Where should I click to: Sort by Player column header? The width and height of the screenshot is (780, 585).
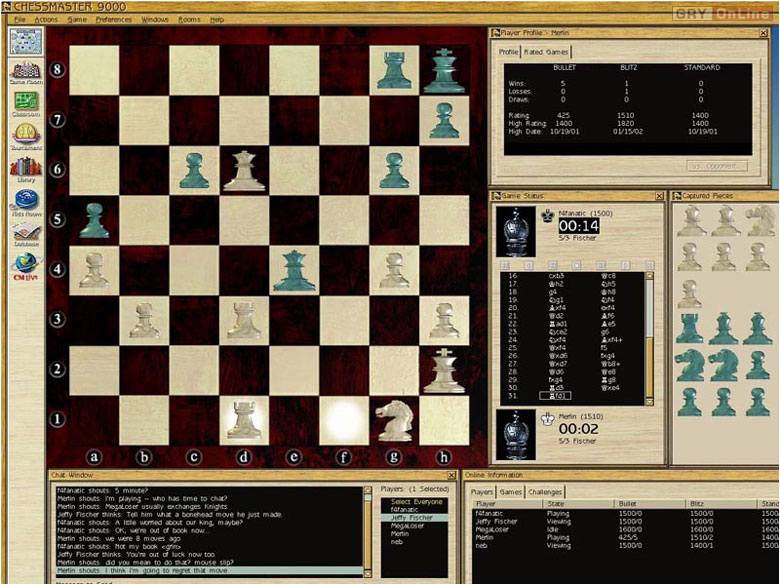coord(505,504)
